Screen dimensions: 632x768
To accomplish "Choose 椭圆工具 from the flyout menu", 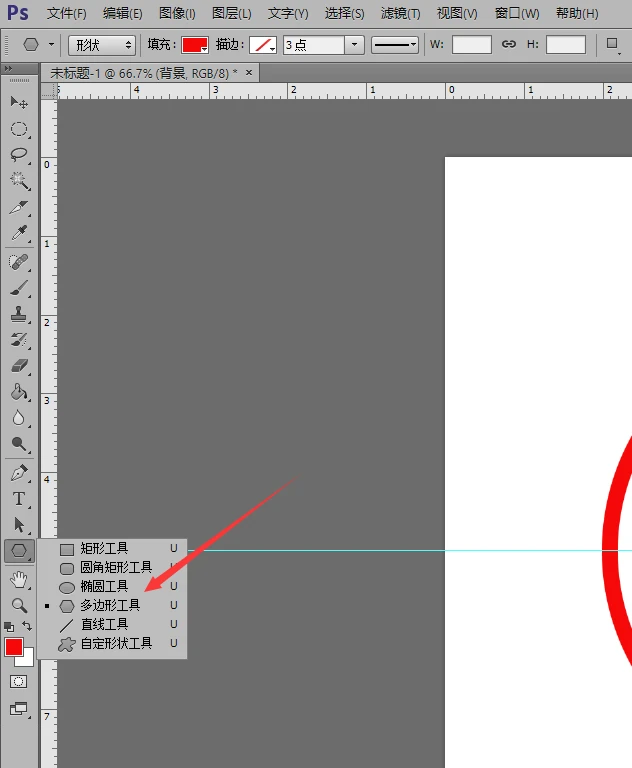I will coord(104,587).
